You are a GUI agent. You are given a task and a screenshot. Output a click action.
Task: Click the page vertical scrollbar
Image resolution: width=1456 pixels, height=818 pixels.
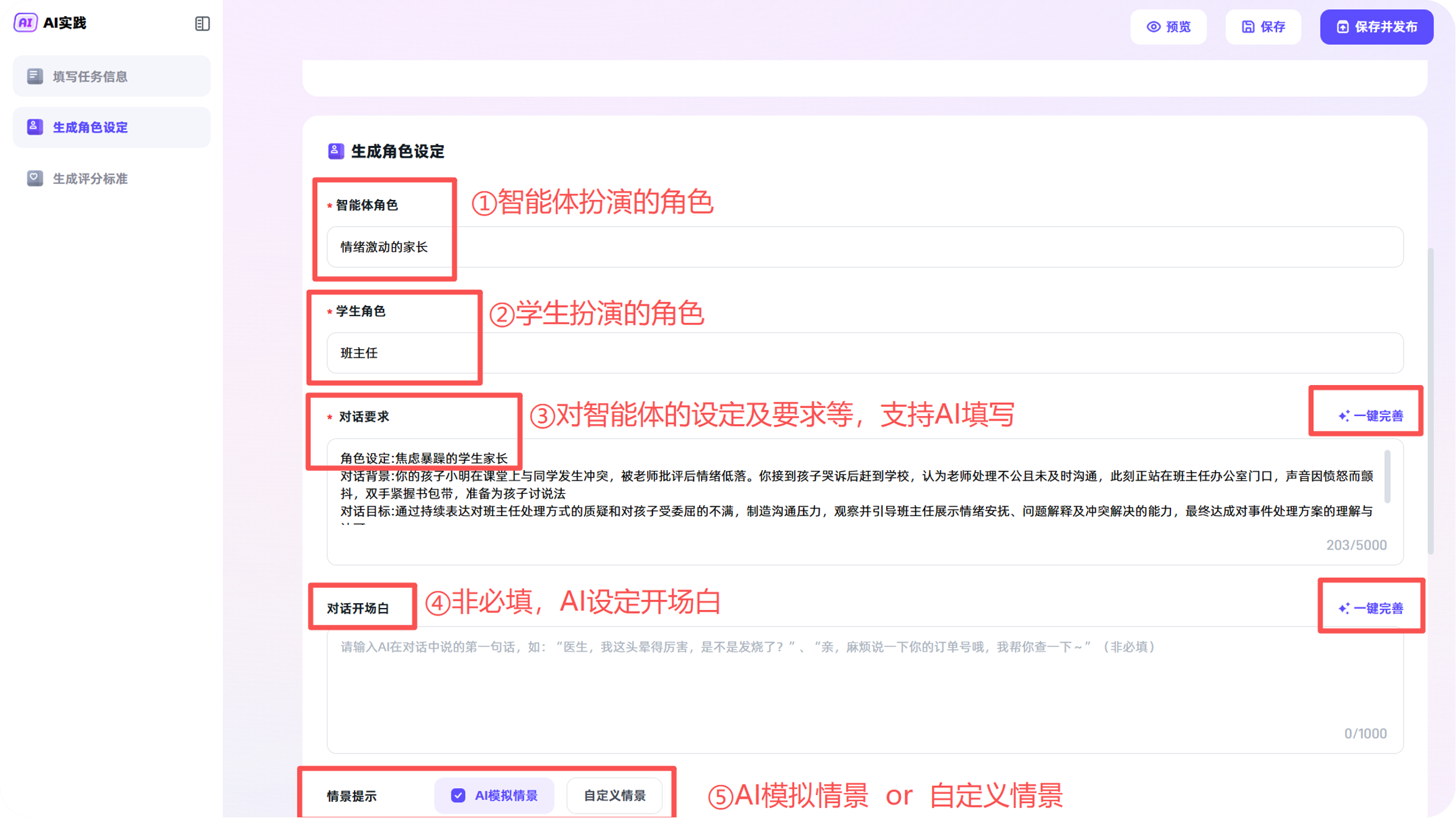(x=1431, y=401)
